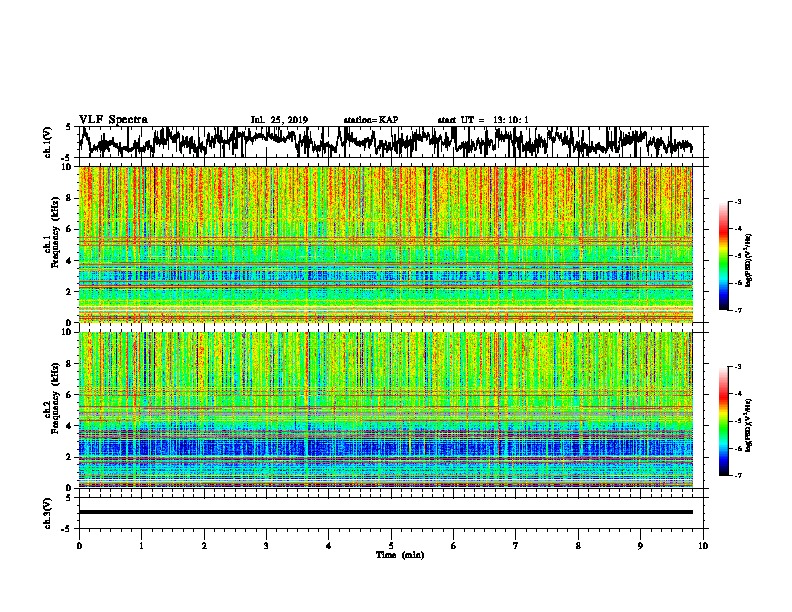
Task: Click time axis tick label "2"
Action: pos(204,545)
